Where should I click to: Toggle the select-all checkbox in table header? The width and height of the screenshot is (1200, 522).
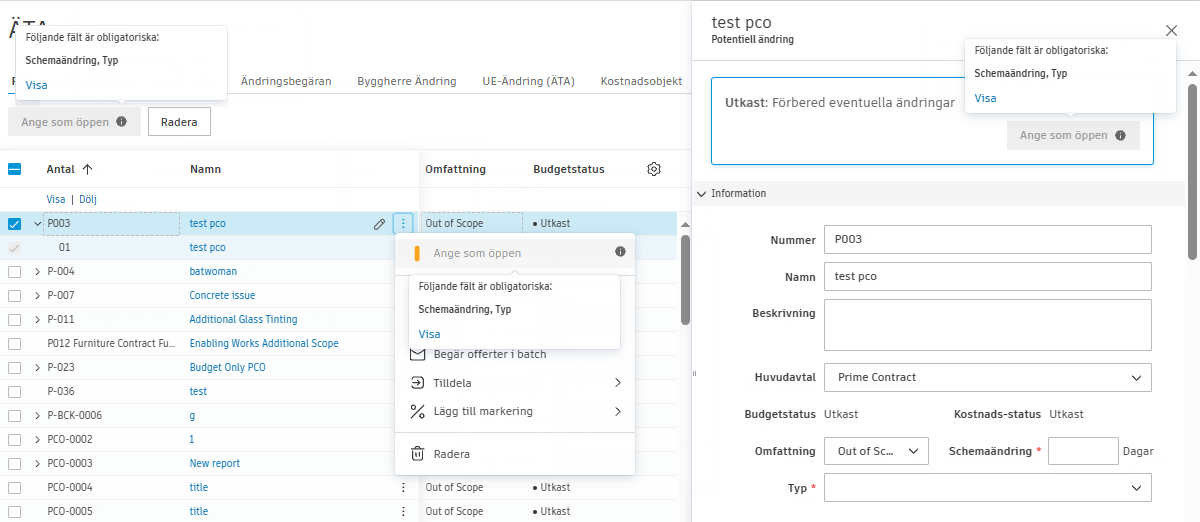tap(15, 170)
